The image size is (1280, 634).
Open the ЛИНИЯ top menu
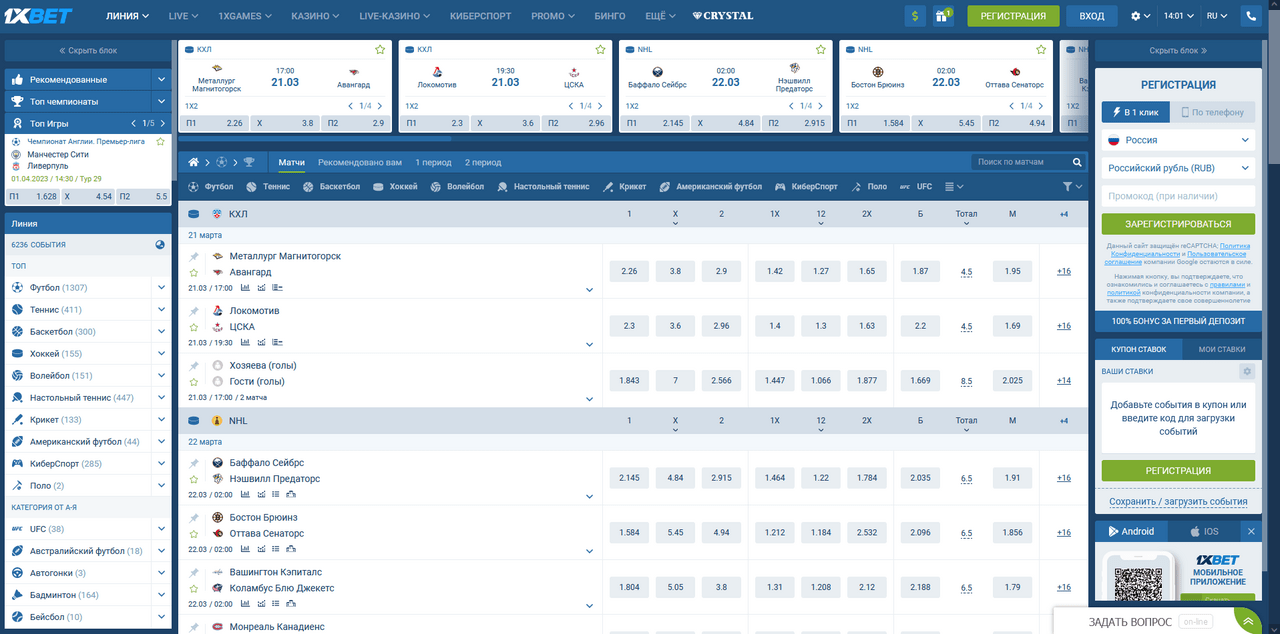pyautogui.click(x=128, y=16)
